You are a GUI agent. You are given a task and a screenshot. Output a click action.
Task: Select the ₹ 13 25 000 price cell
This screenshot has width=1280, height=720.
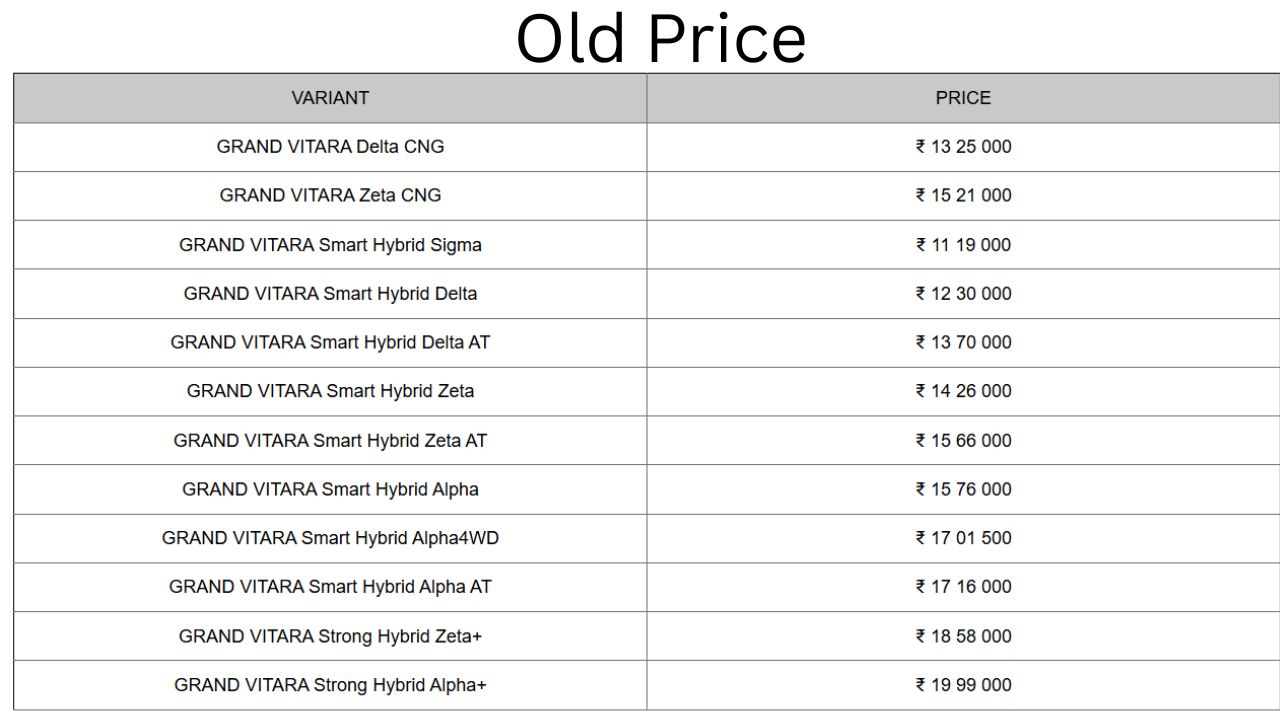pos(963,147)
